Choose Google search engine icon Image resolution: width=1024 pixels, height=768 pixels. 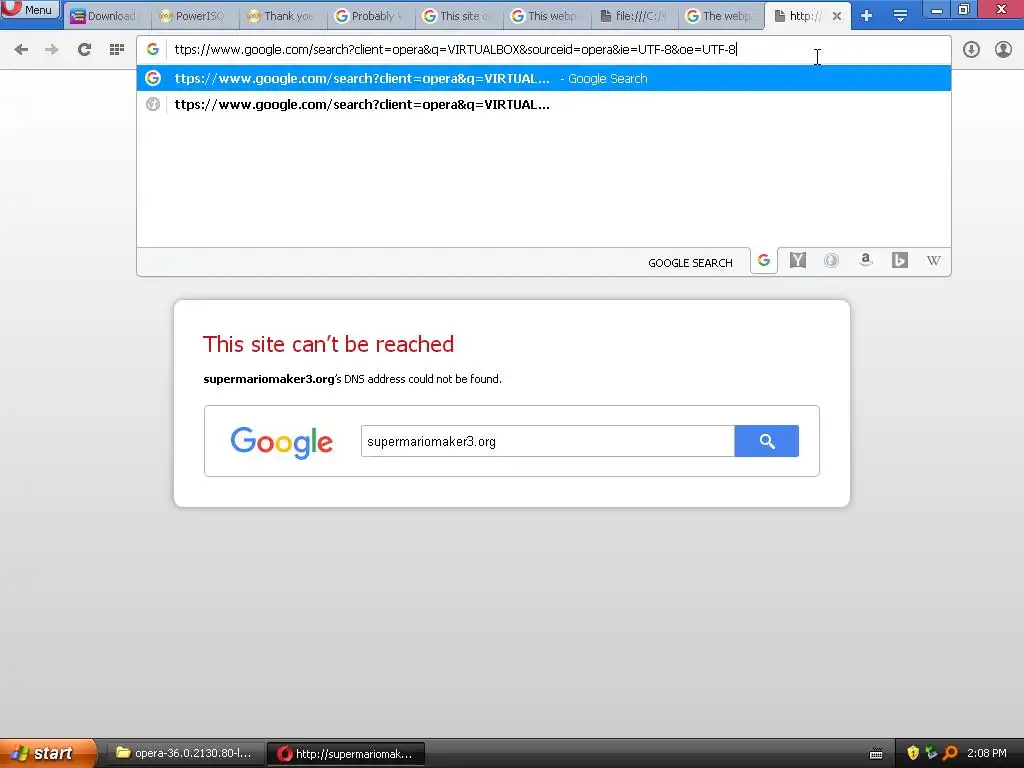click(x=763, y=261)
